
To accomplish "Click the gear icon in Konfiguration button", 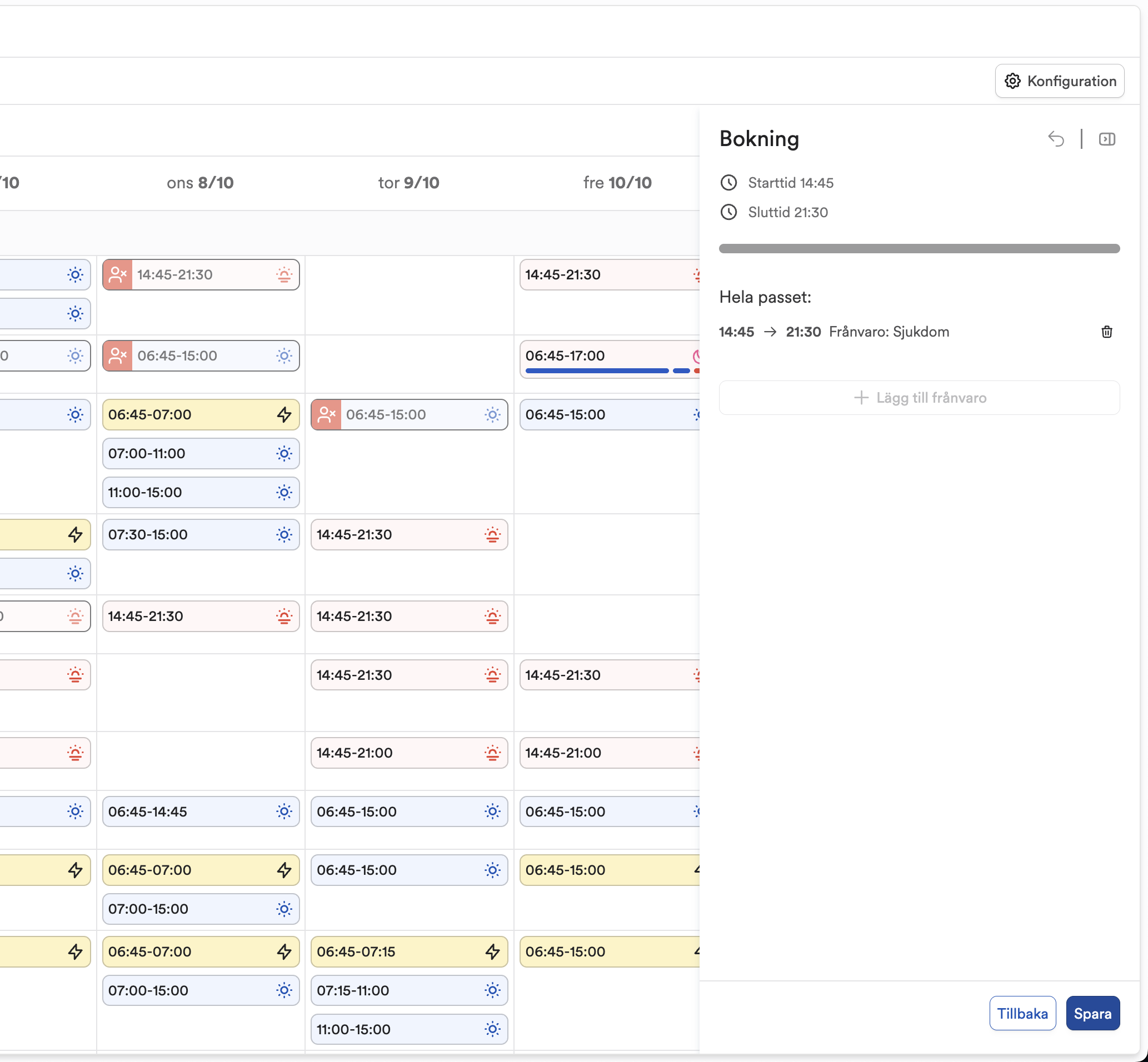I will [x=1012, y=81].
